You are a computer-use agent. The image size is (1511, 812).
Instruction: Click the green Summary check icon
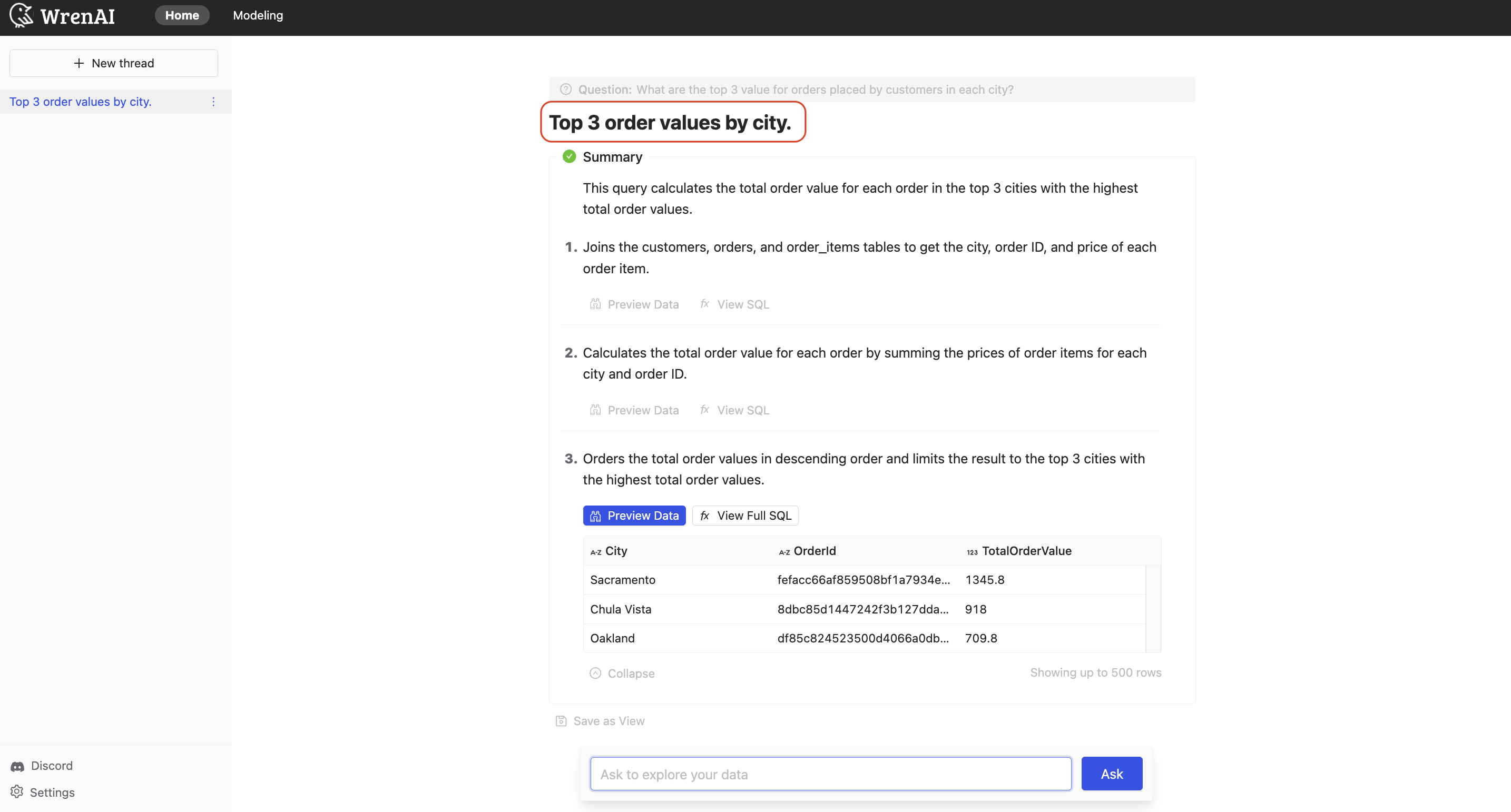tap(569, 156)
